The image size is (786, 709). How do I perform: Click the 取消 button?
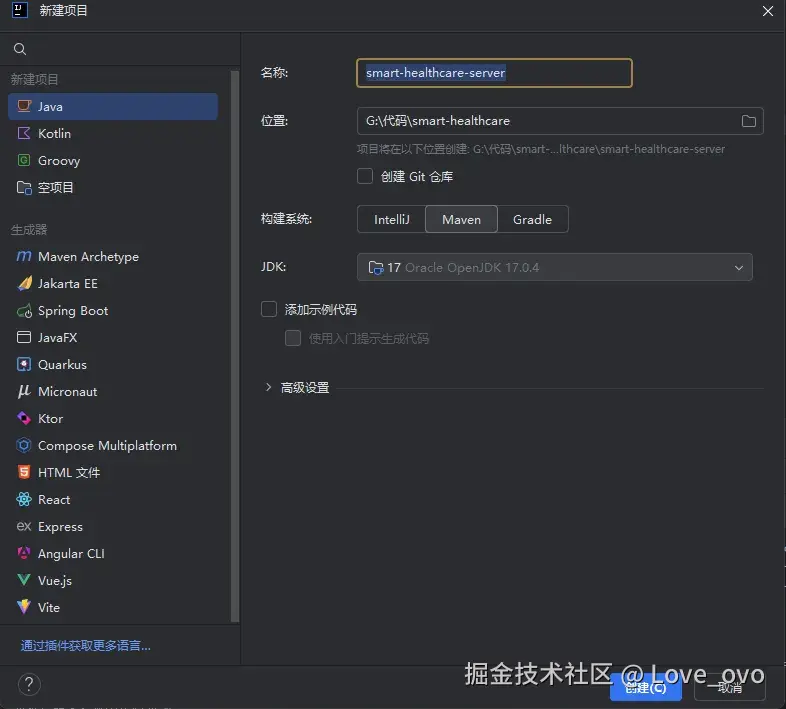pos(729,687)
